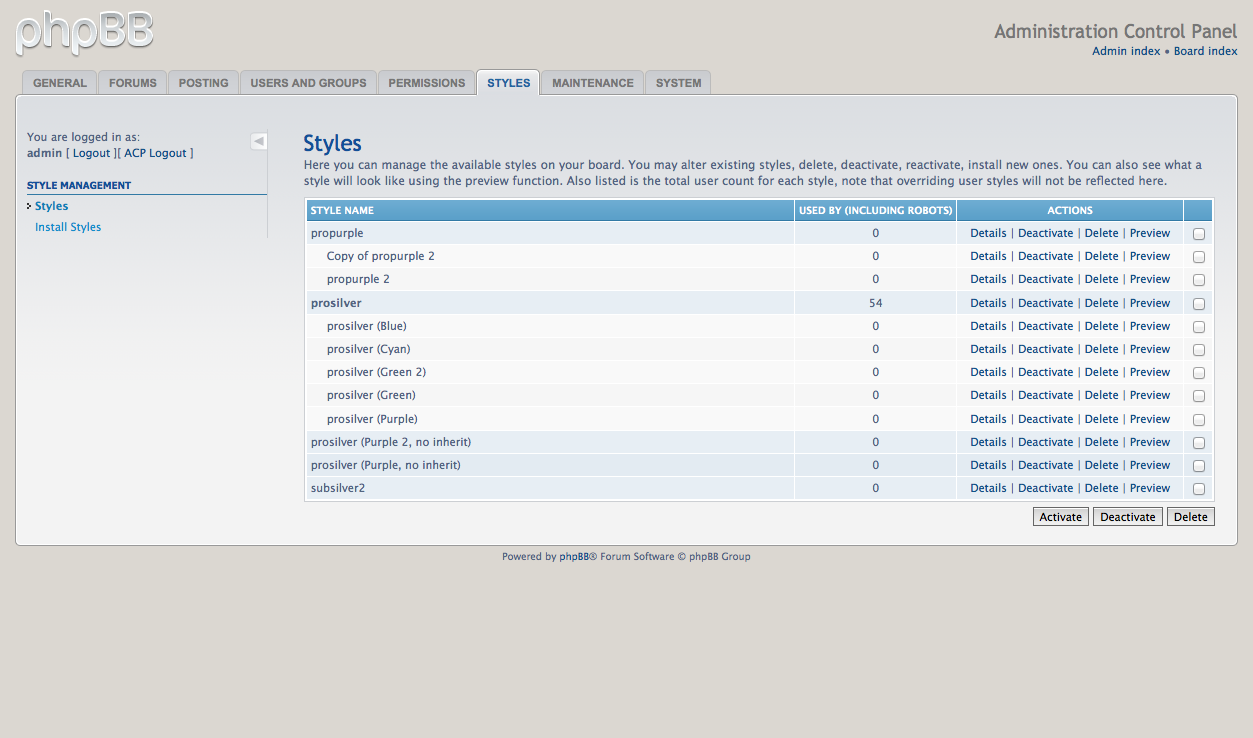Collapse the sidebar with the arrow toggle
Screen dimensions: 1253x738
tap(259, 141)
